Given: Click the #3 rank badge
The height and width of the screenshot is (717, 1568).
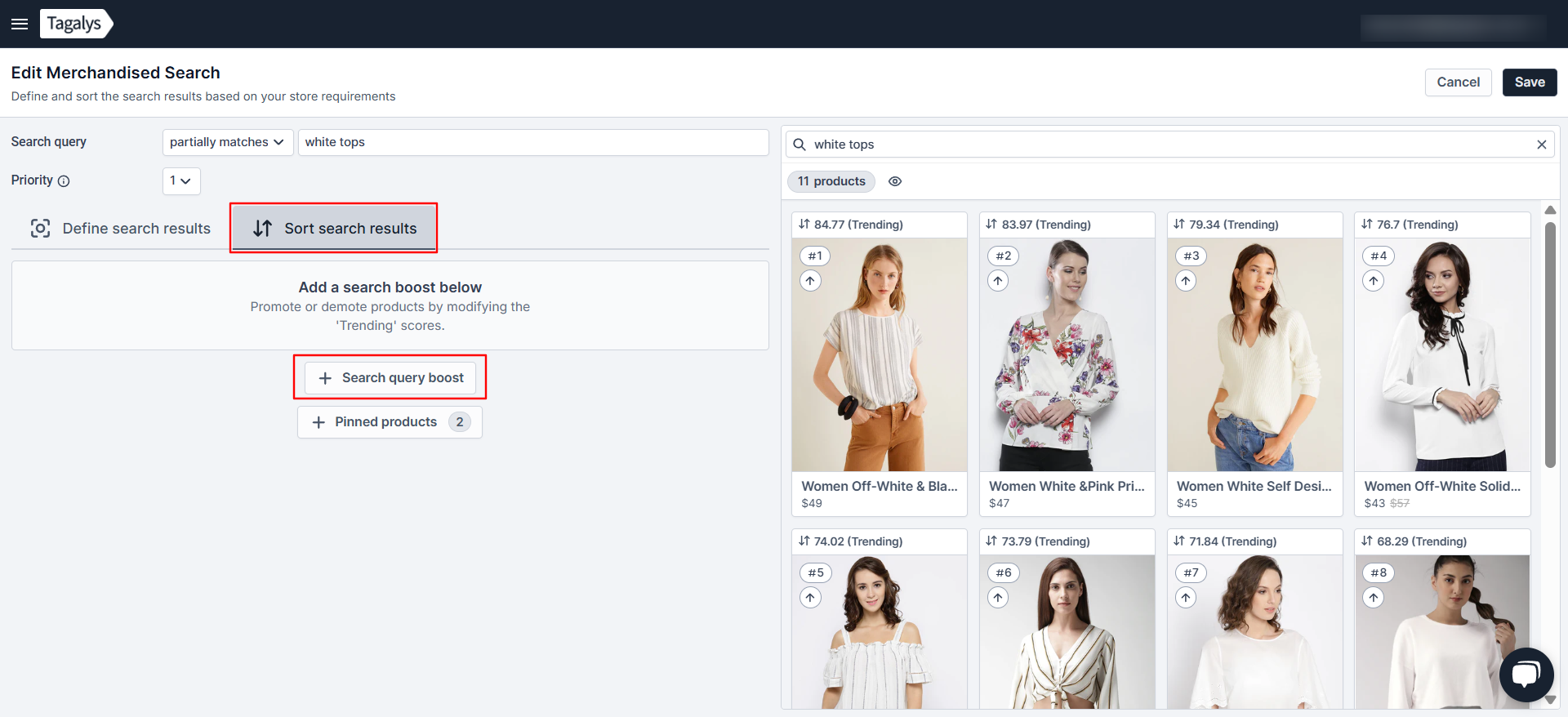Looking at the screenshot, I should click(1192, 256).
